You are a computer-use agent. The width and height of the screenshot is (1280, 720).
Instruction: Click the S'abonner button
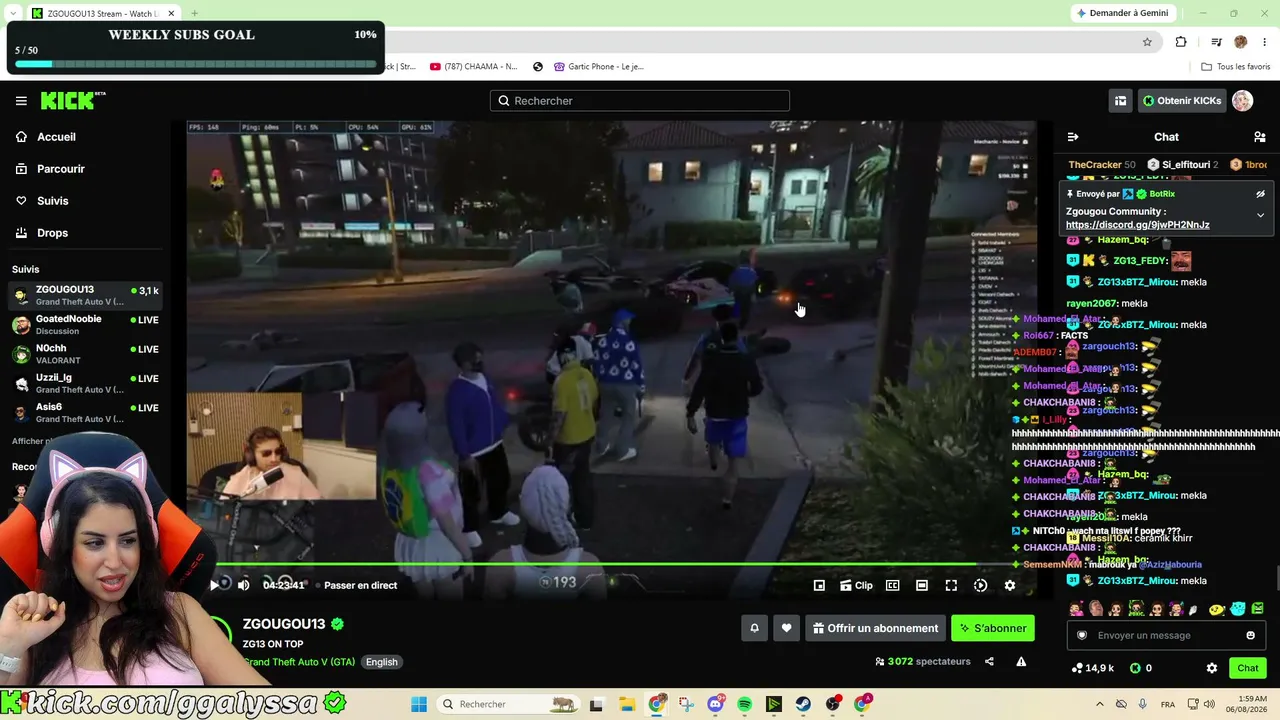992,628
